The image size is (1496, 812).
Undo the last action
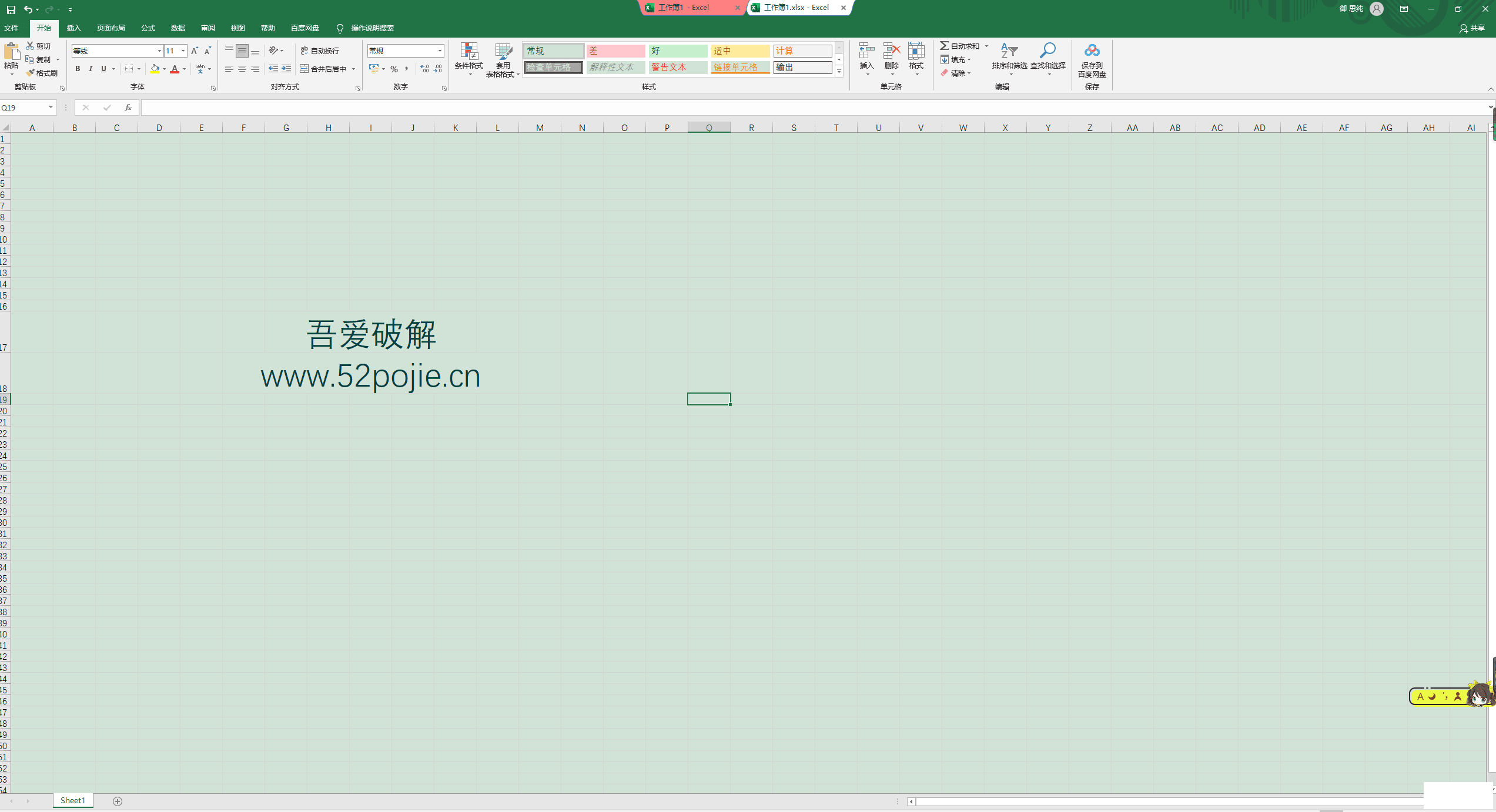[27, 9]
